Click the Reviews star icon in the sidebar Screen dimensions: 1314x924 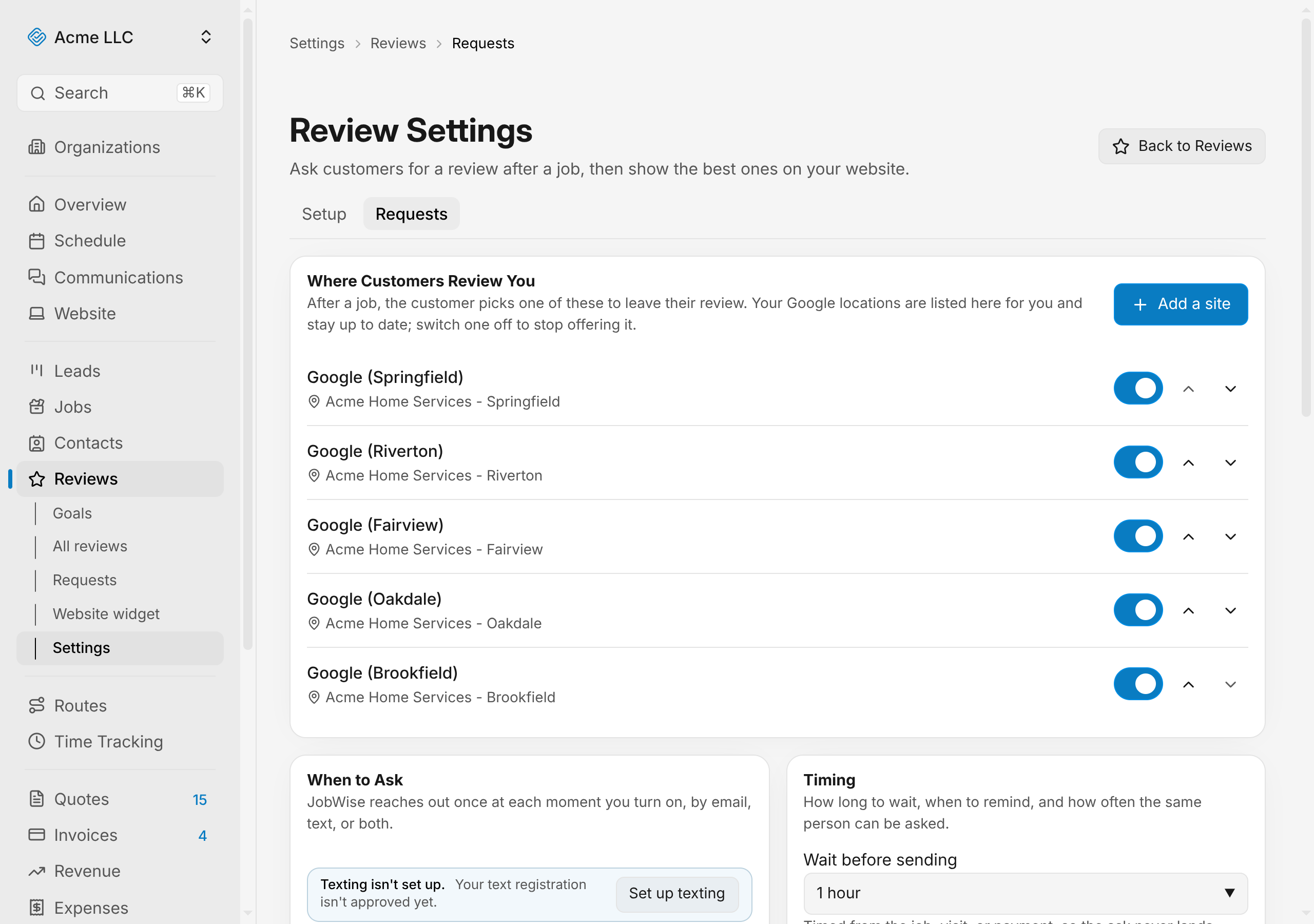tap(36, 478)
